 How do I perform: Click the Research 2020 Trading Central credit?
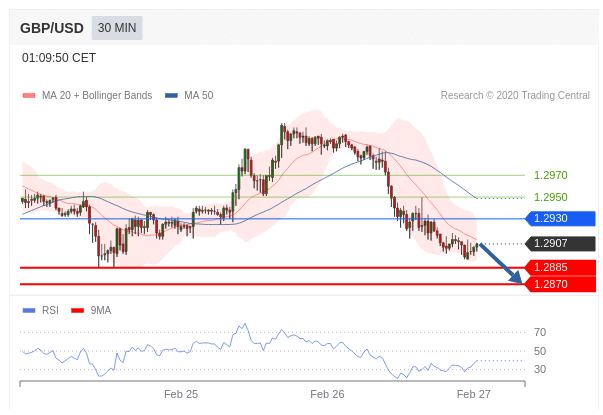pos(515,95)
